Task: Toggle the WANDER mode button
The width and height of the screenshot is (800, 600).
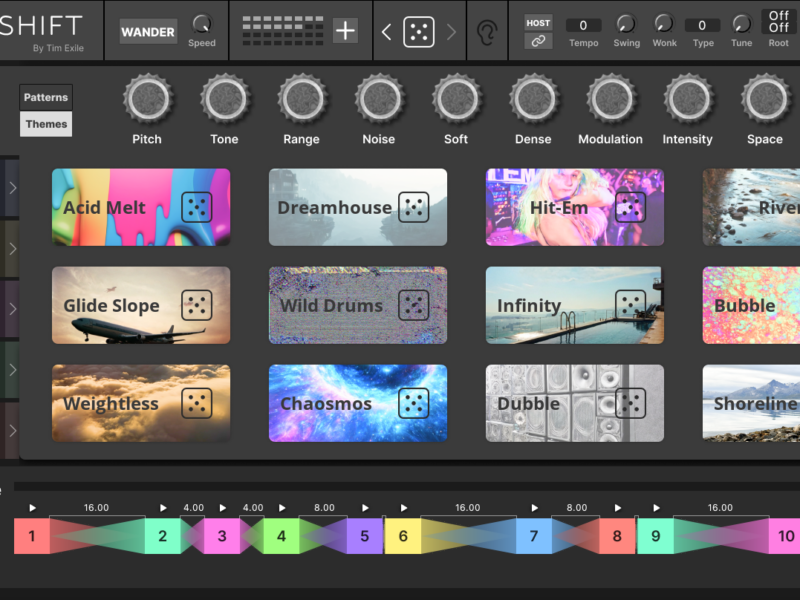Action: coord(148,32)
